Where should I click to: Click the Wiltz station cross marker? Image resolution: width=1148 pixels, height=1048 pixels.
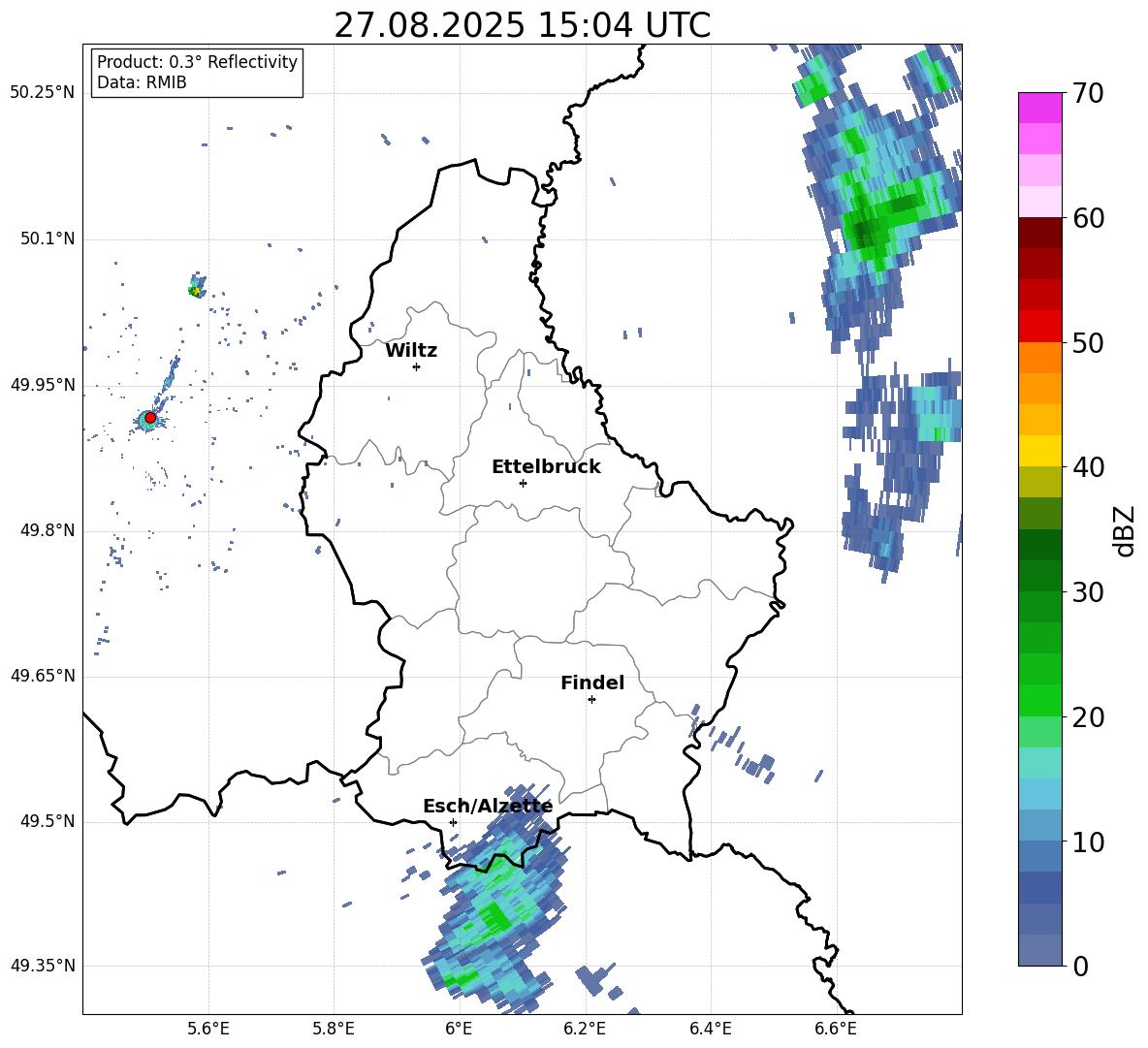point(417,366)
